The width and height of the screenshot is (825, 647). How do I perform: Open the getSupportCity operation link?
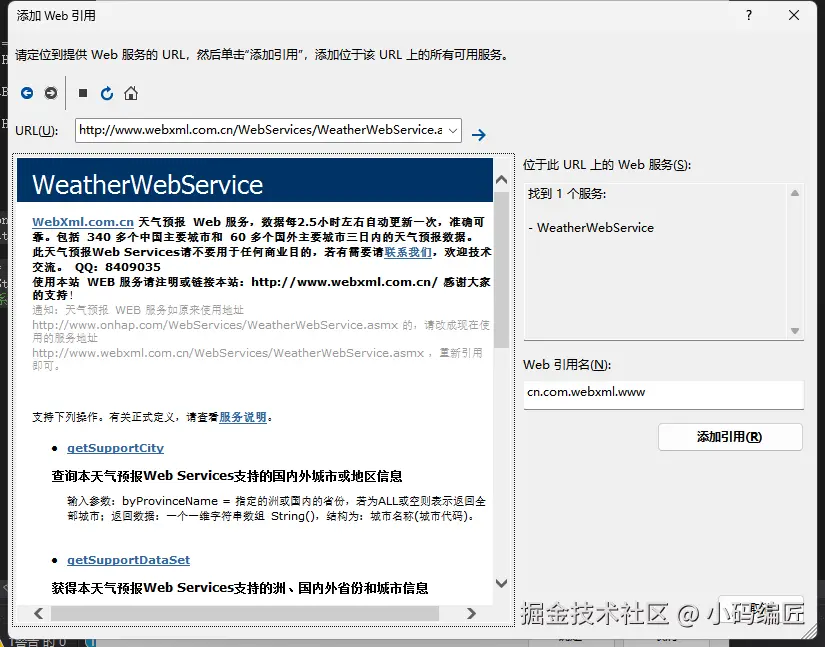click(x=115, y=448)
